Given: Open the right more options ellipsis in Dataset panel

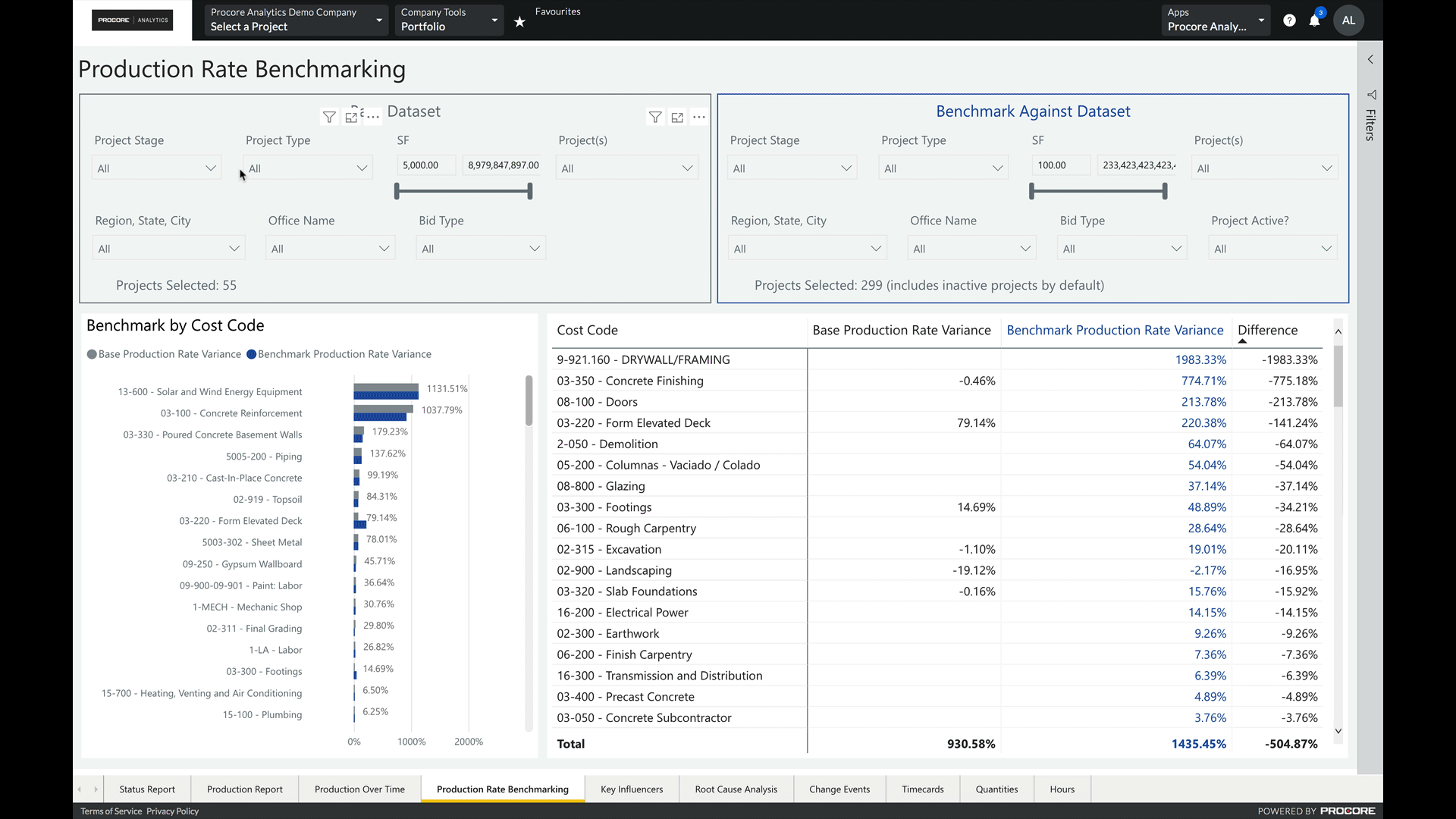Looking at the screenshot, I should coord(699,117).
